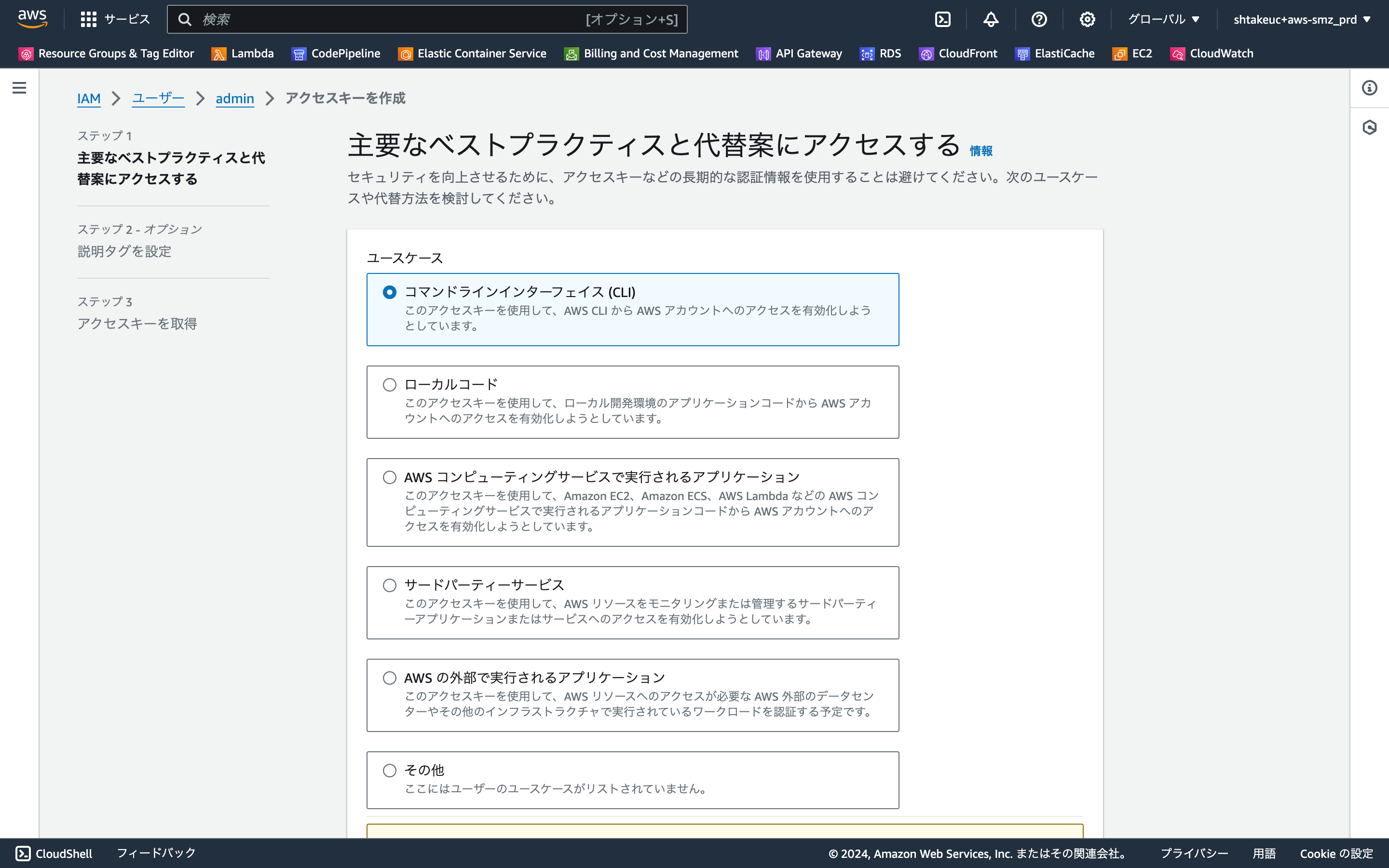Image resolution: width=1389 pixels, height=868 pixels.
Task: Go to IAM breadcrumb link
Action: pyautogui.click(x=89, y=98)
